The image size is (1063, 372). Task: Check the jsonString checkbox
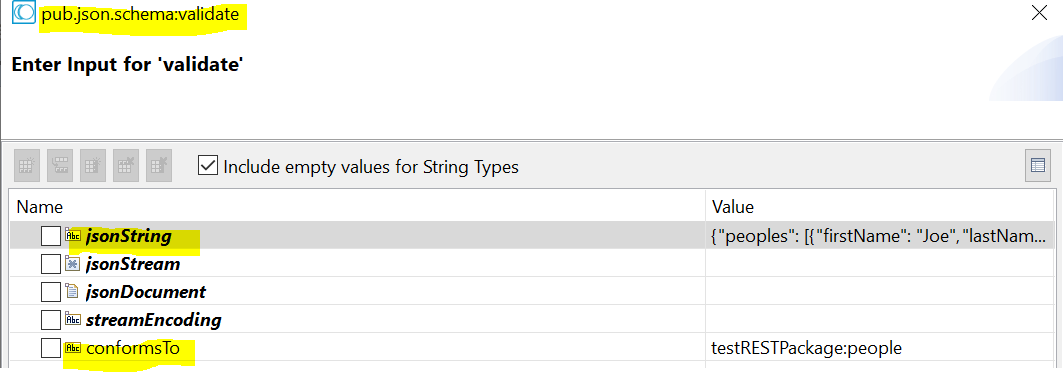pos(51,236)
